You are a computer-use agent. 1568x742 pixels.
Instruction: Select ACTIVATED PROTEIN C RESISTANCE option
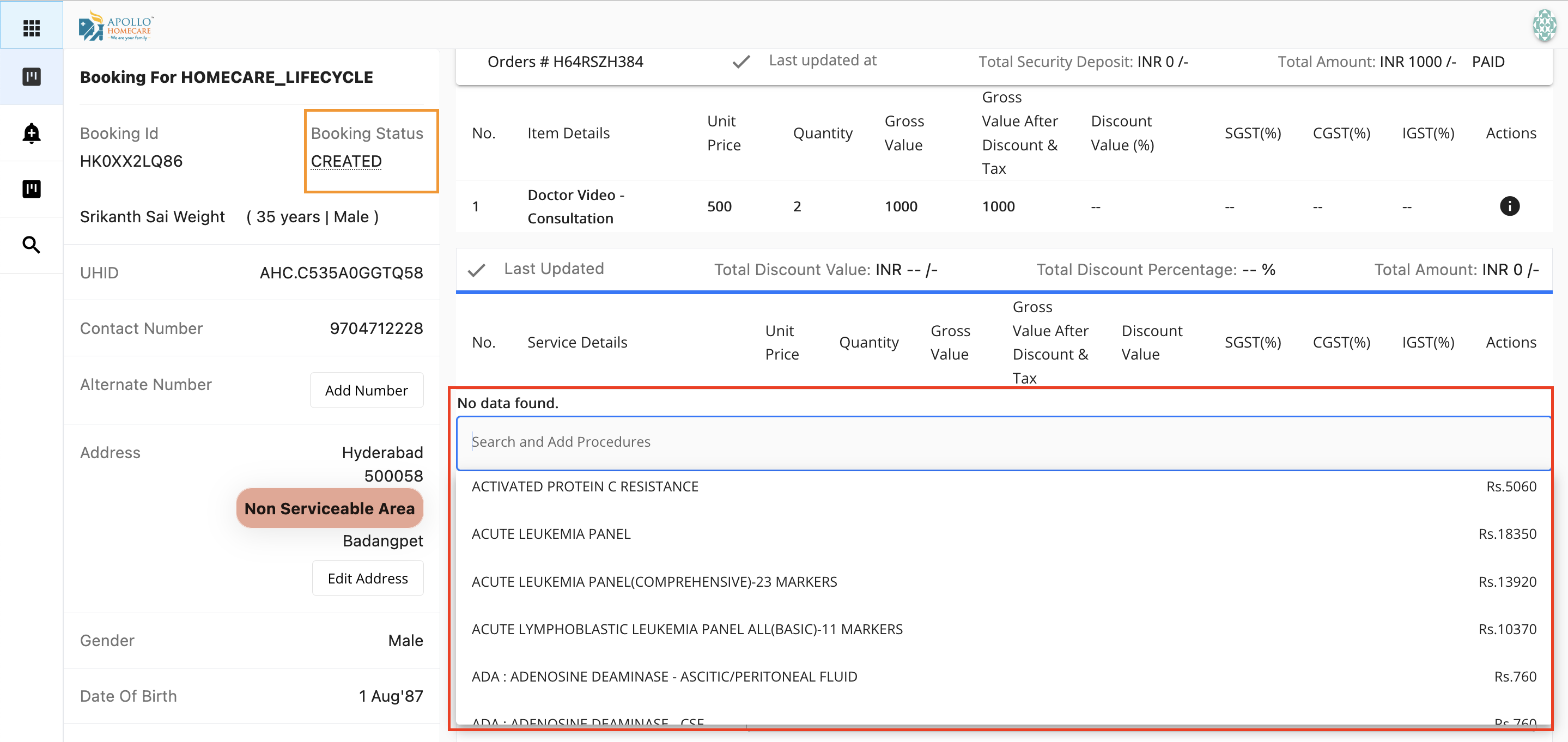click(585, 486)
